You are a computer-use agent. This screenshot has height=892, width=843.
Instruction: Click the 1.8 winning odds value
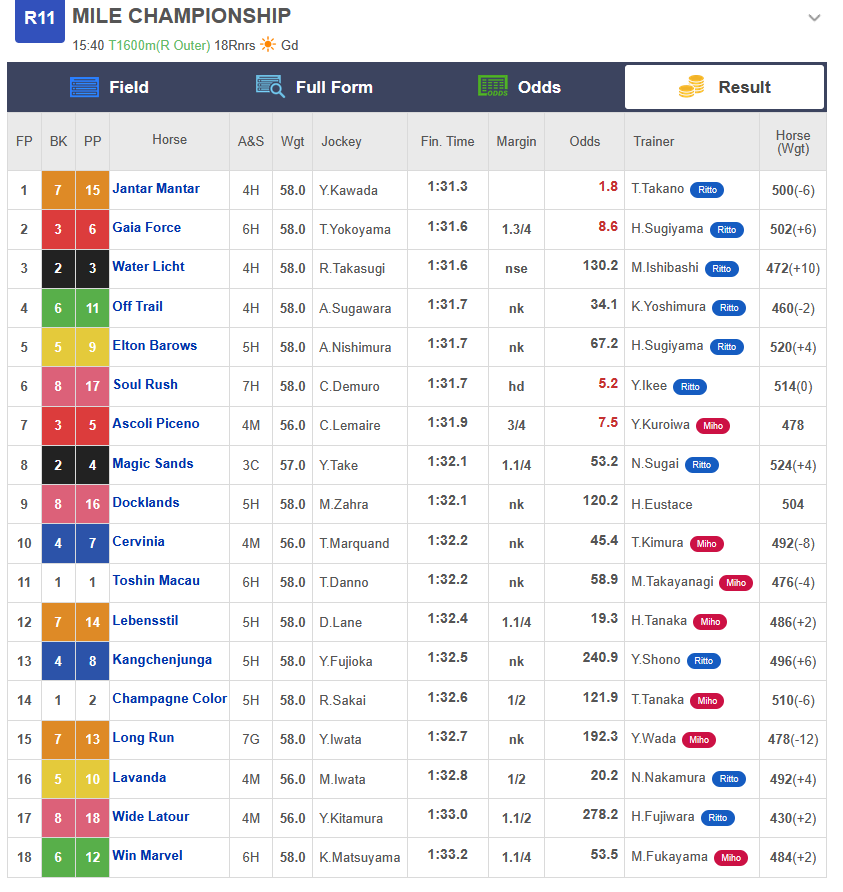pyautogui.click(x=608, y=187)
